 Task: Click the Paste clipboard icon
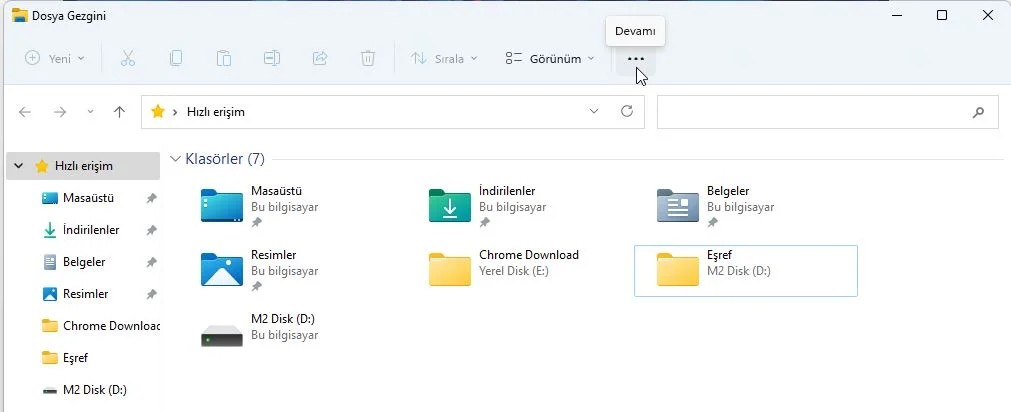[224, 58]
